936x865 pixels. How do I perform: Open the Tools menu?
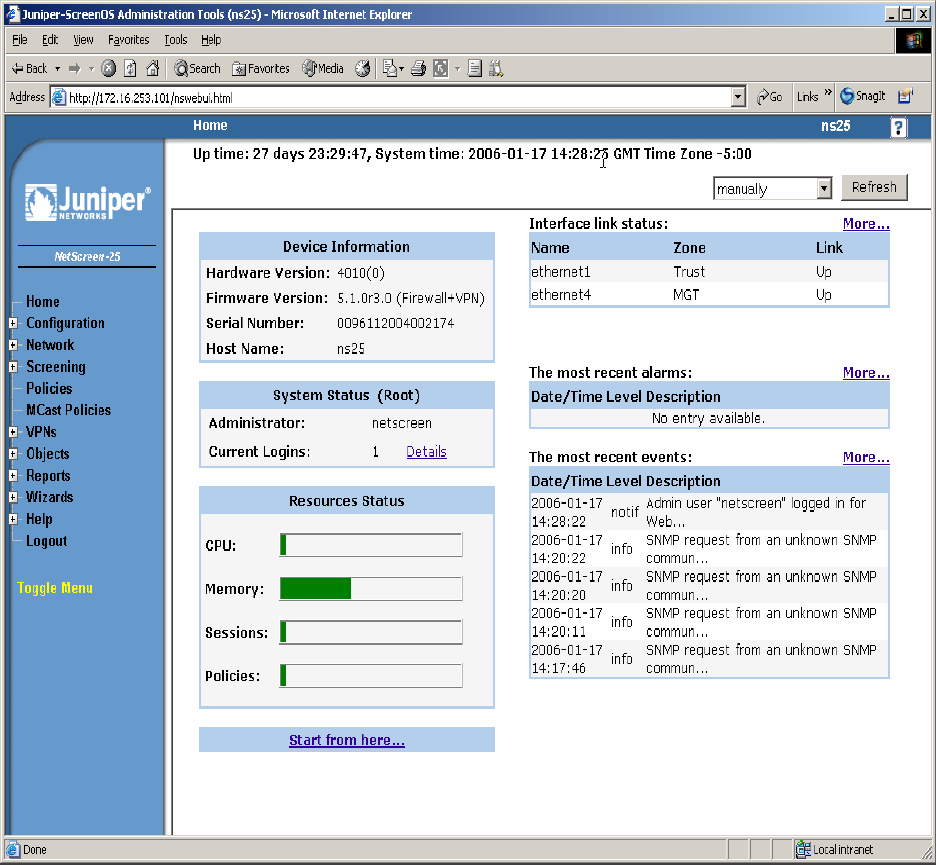pos(176,40)
